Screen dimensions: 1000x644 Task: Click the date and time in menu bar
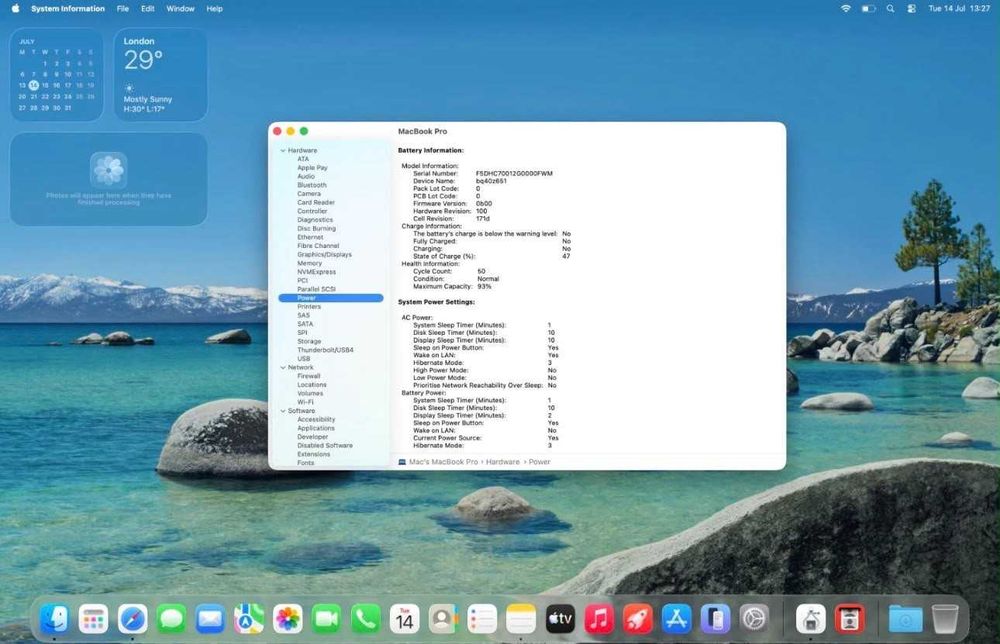pyautogui.click(x=959, y=8)
